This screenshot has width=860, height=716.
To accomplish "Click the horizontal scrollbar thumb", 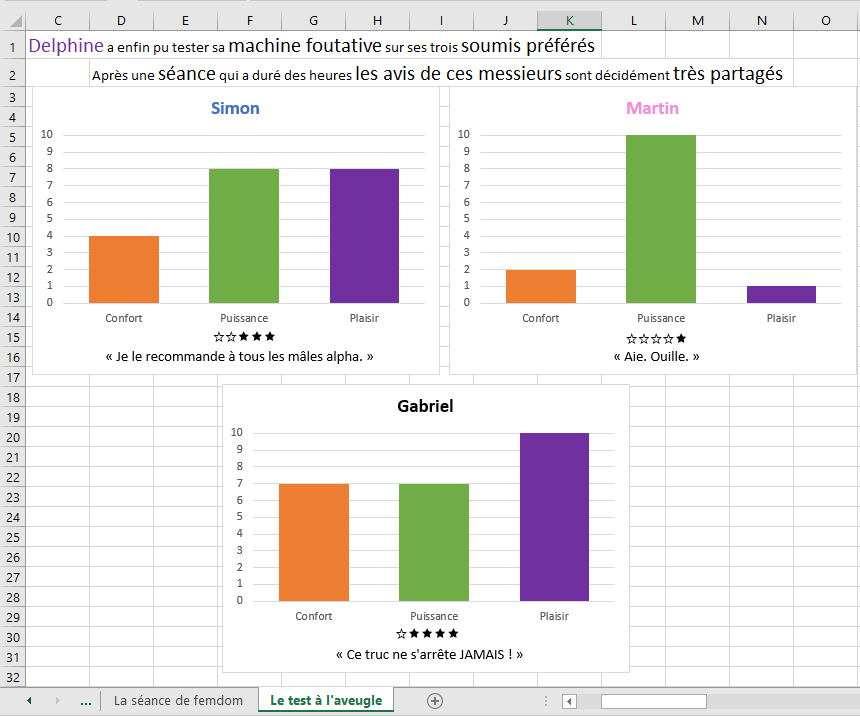I will [653, 701].
